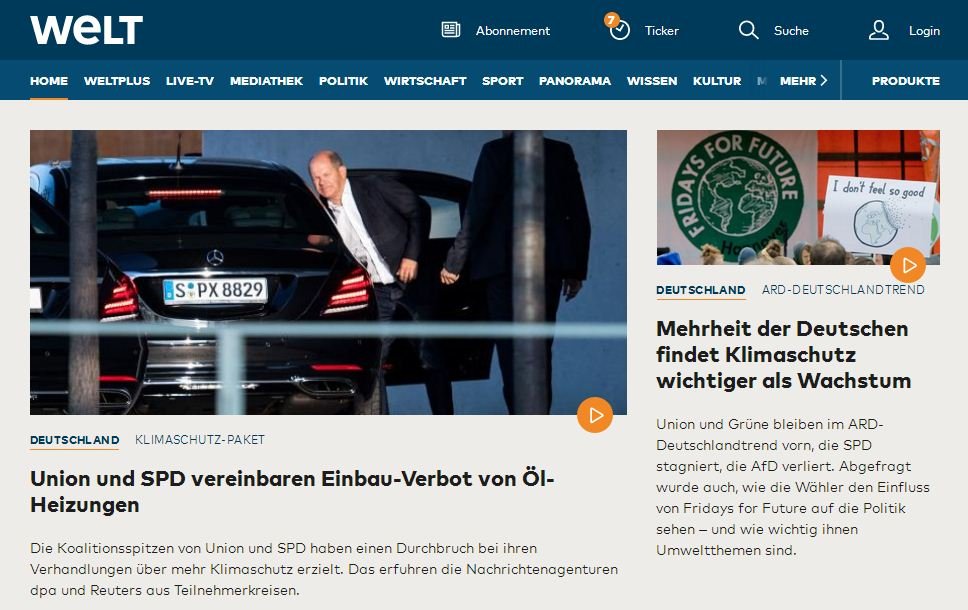
Task: Open the WIRTSCHAFT section
Action: coord(425,81)
